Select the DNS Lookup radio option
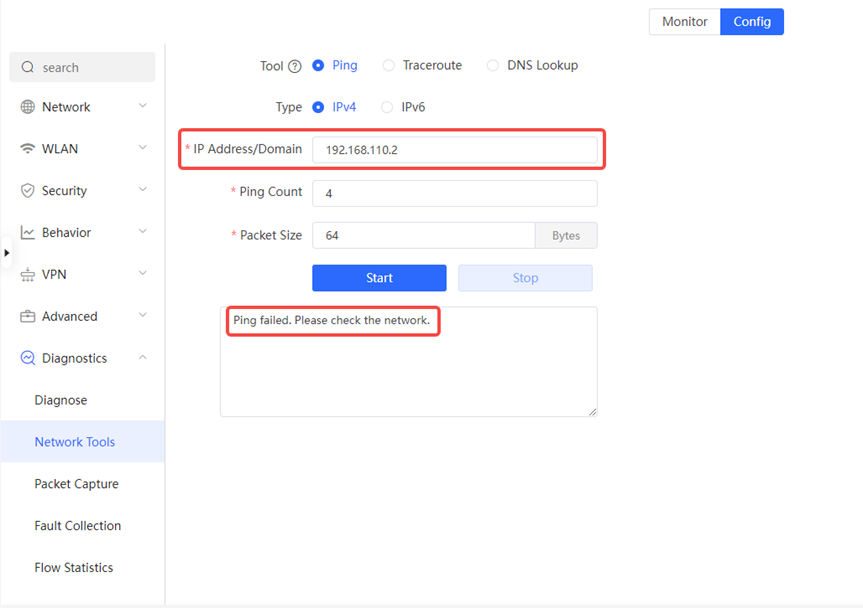 [493, 65]
